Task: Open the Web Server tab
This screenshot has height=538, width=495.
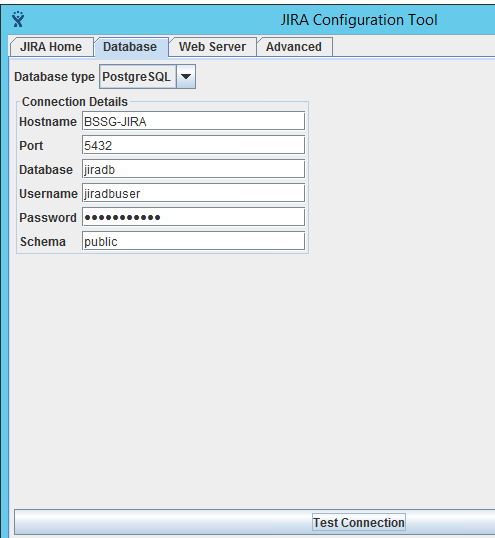Action: tap(213, 47)
